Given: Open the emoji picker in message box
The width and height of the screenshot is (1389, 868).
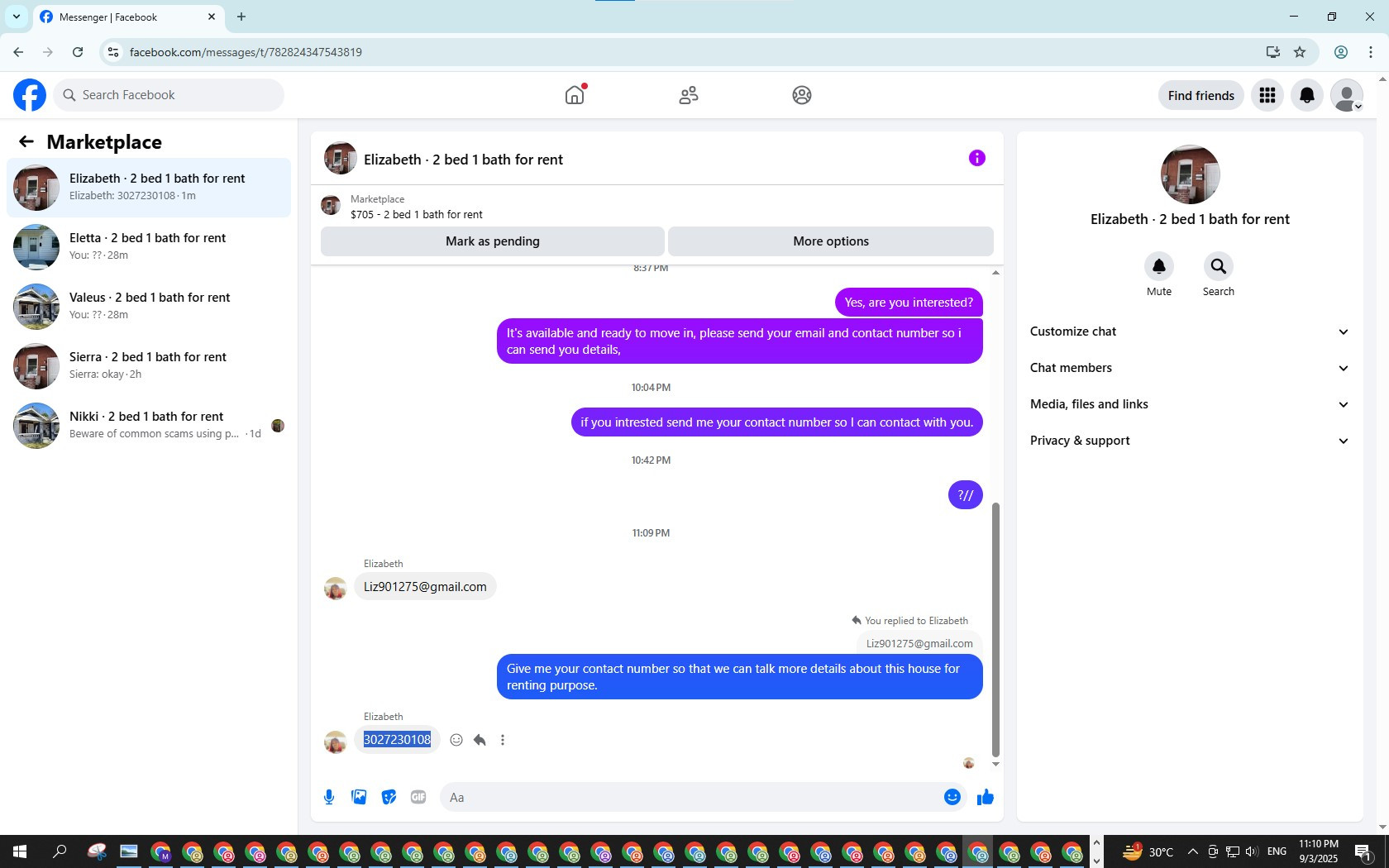Looking at the screenshot, I should coord(952,797).
